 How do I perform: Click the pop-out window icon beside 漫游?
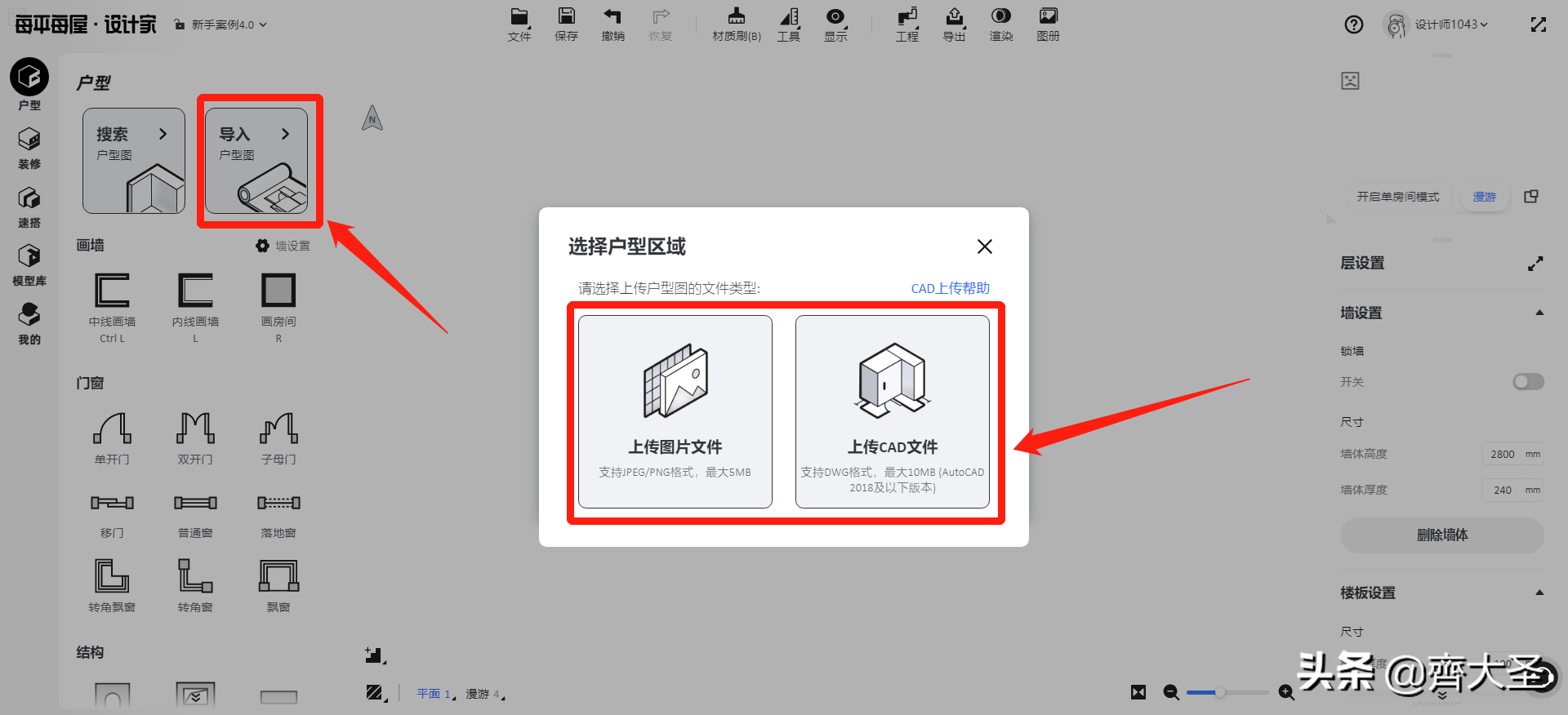(x=1531, y=197)
